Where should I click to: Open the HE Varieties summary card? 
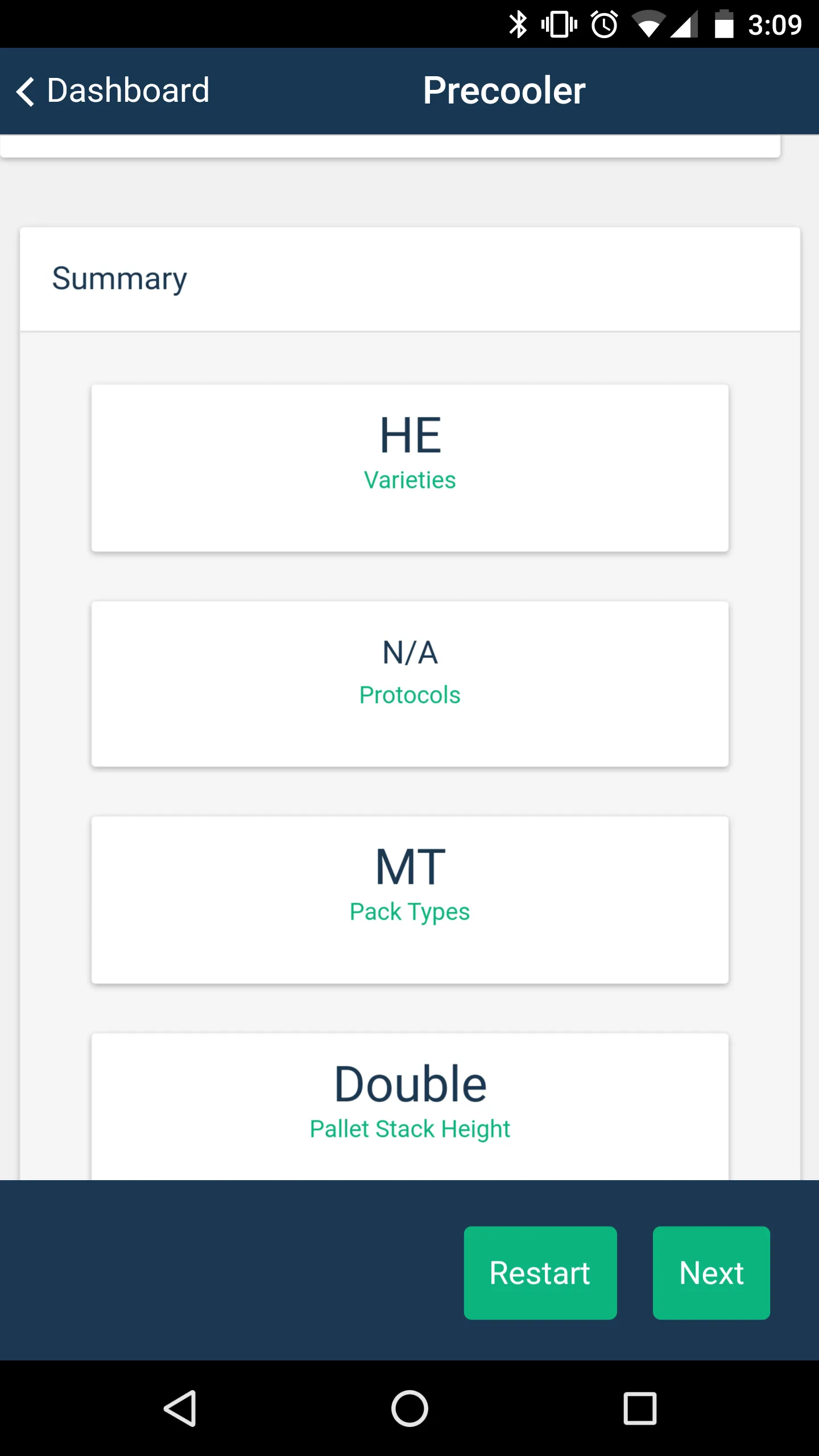[x=410, y=468]
